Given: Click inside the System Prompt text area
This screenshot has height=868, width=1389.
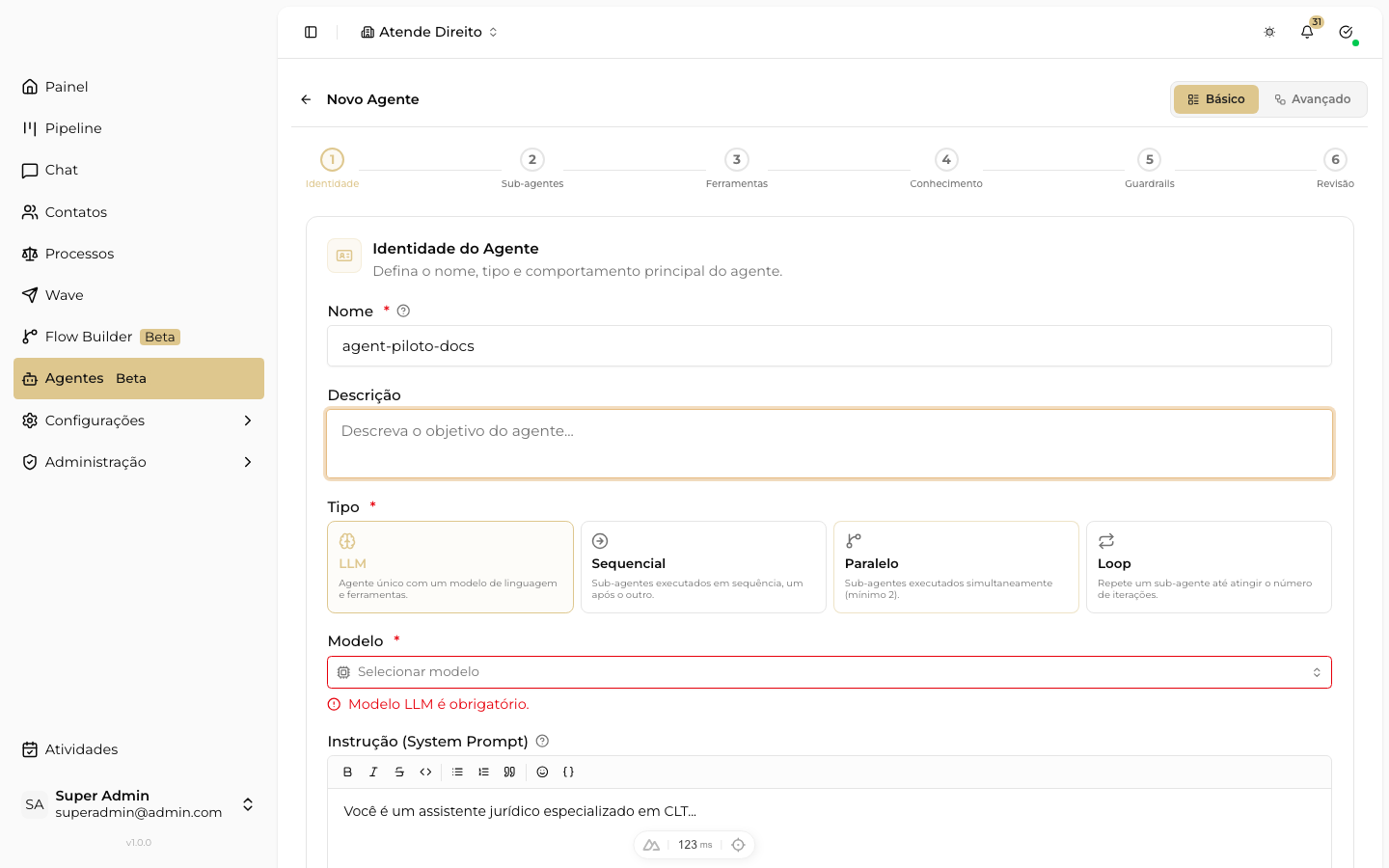Looking at the screenshot, I should coord(830,827).
